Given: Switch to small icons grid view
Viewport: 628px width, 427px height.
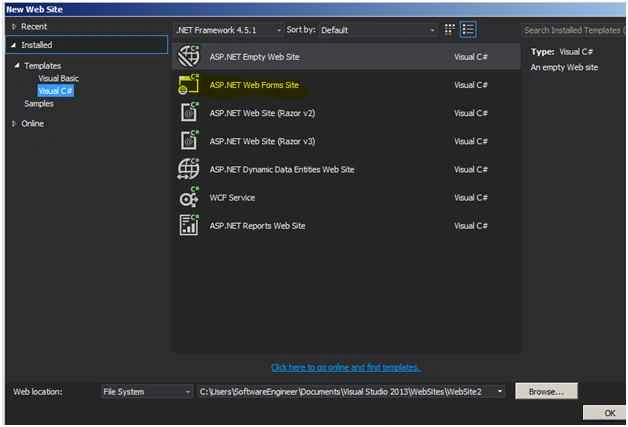Looking at the screenshot, I should 449,30.
